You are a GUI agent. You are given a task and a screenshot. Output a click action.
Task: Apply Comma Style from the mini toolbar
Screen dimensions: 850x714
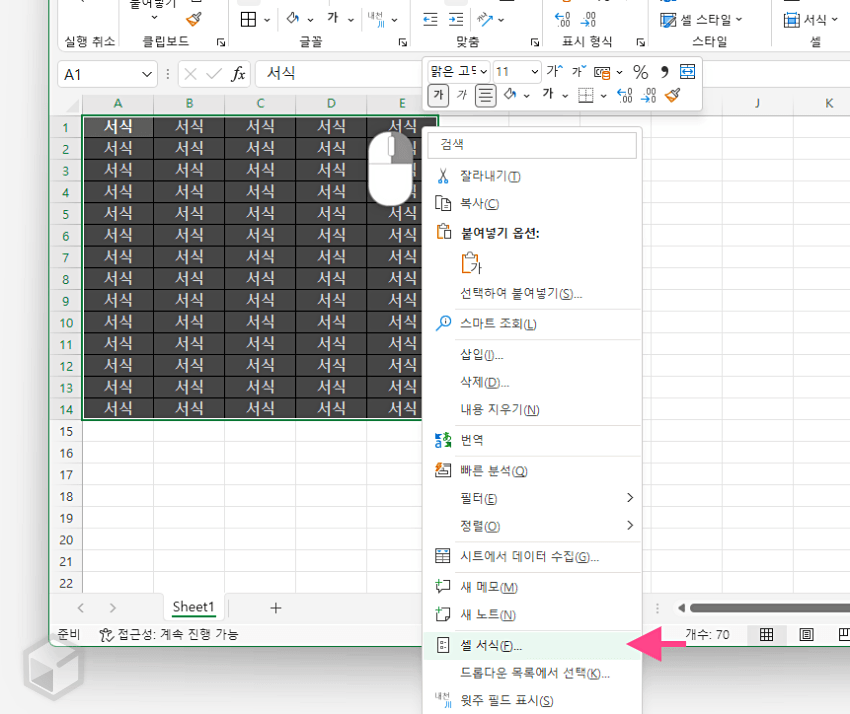tap(665, 72)
